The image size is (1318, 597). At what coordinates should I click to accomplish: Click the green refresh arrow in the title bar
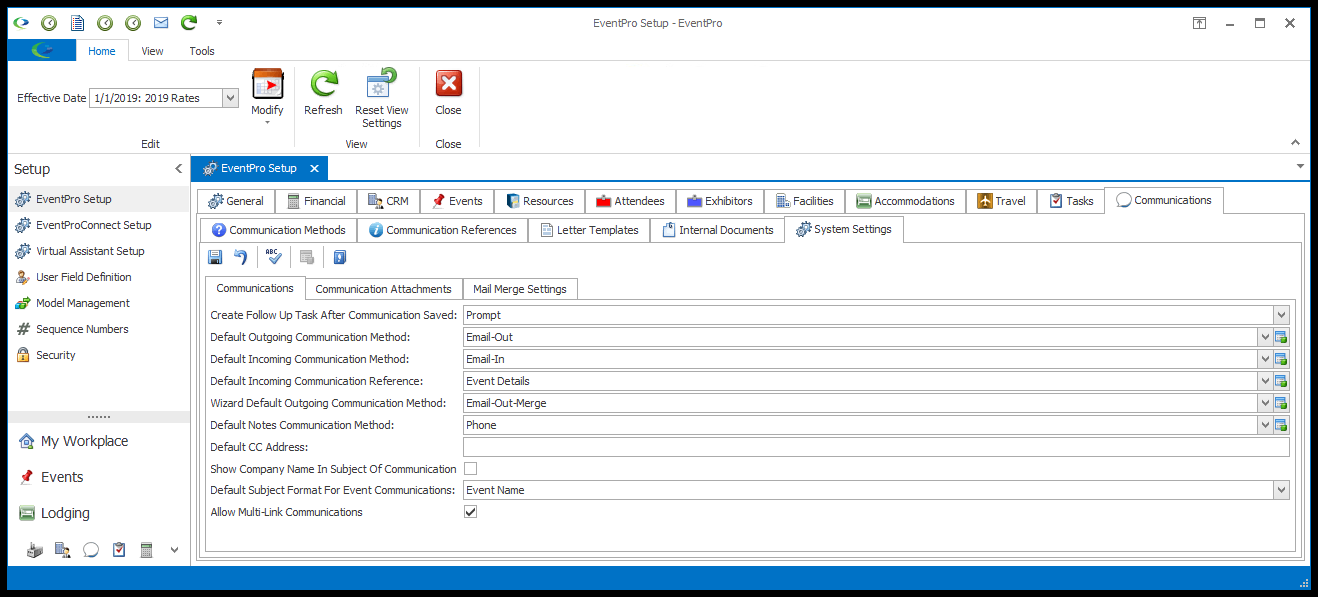point(189,23)
